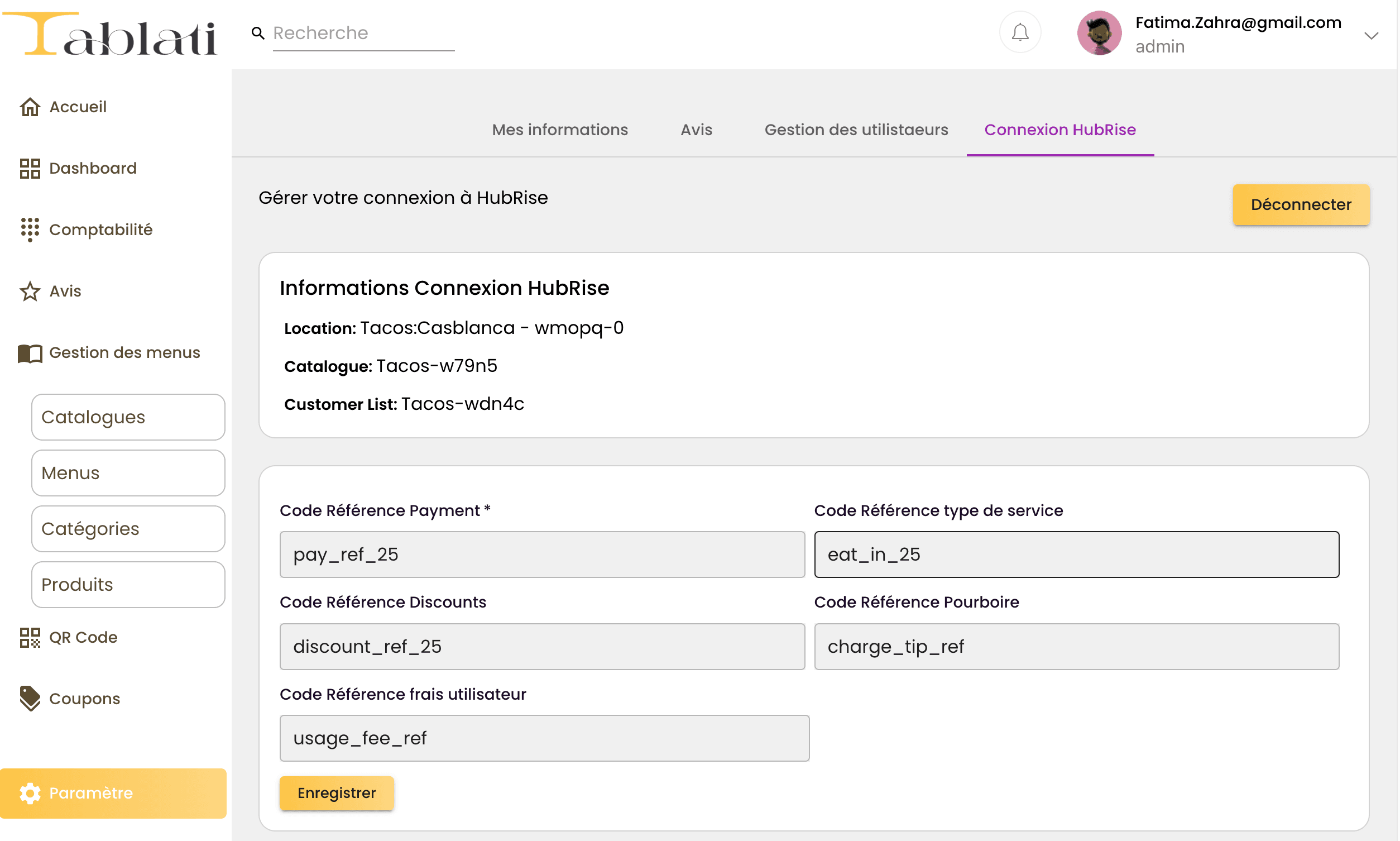Click the profile avatar picture
Image resolution: width=1400 pixels, height=841 pixels.
click(x=1099, y=33)
